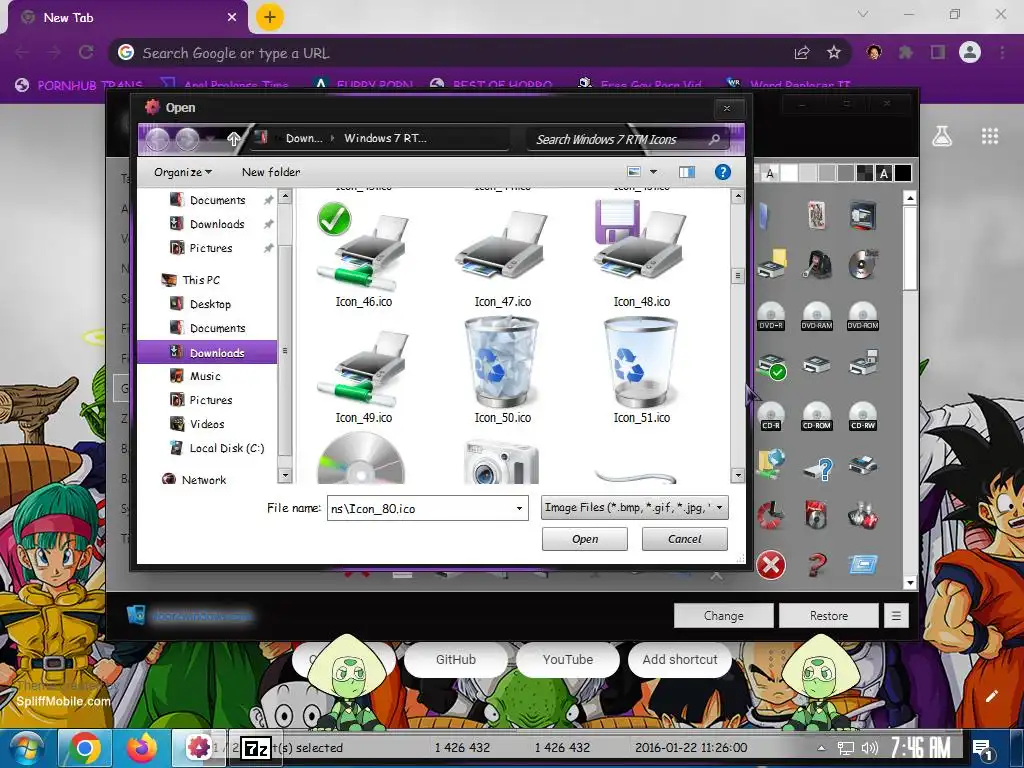
Task: Expand the Organize menu
Action: [183, 172]
